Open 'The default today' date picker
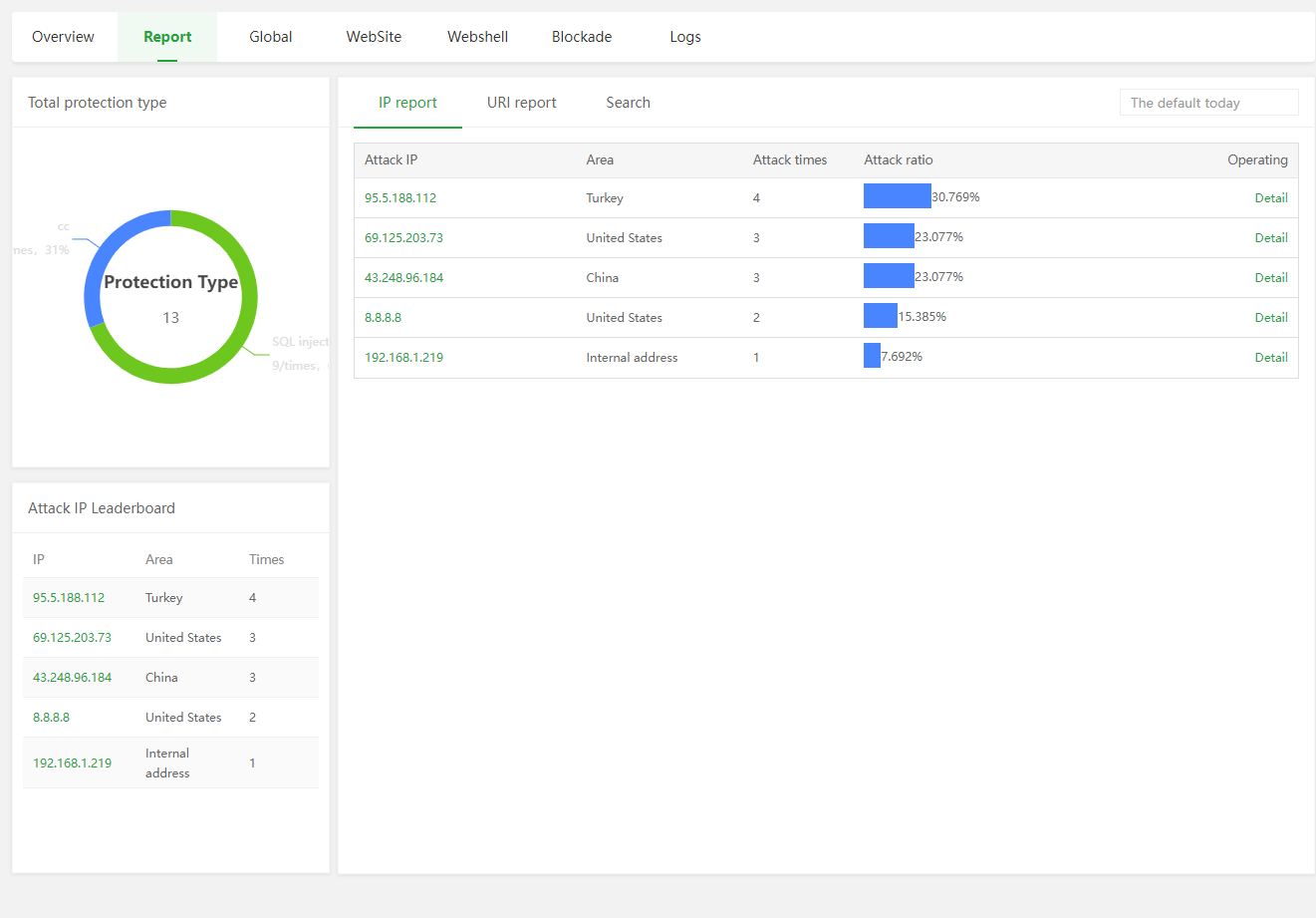 tap(1207, 103)
